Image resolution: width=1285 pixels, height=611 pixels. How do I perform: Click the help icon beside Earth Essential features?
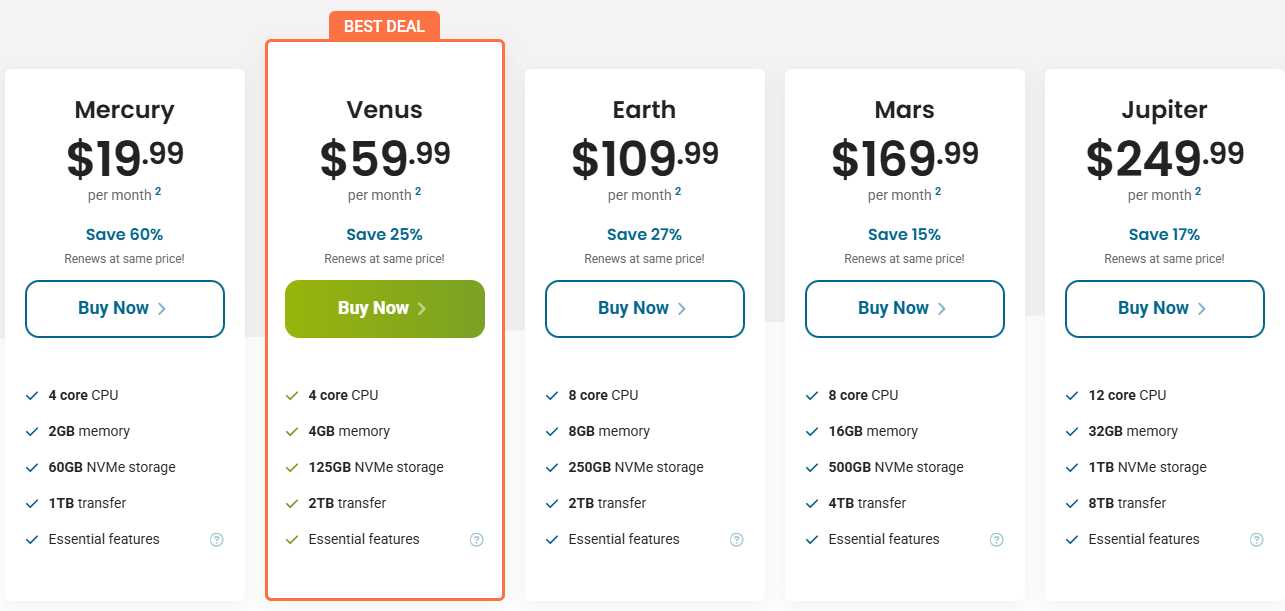(737, 540)
